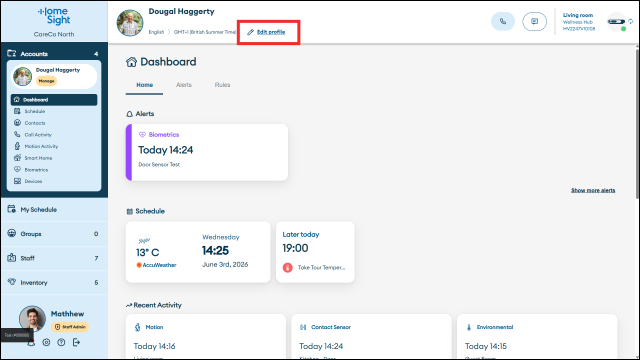This screenshot has width=640, height=360.
Task: Click the Manage badge under Dougal Haggerty
Action: coord(47,81)
